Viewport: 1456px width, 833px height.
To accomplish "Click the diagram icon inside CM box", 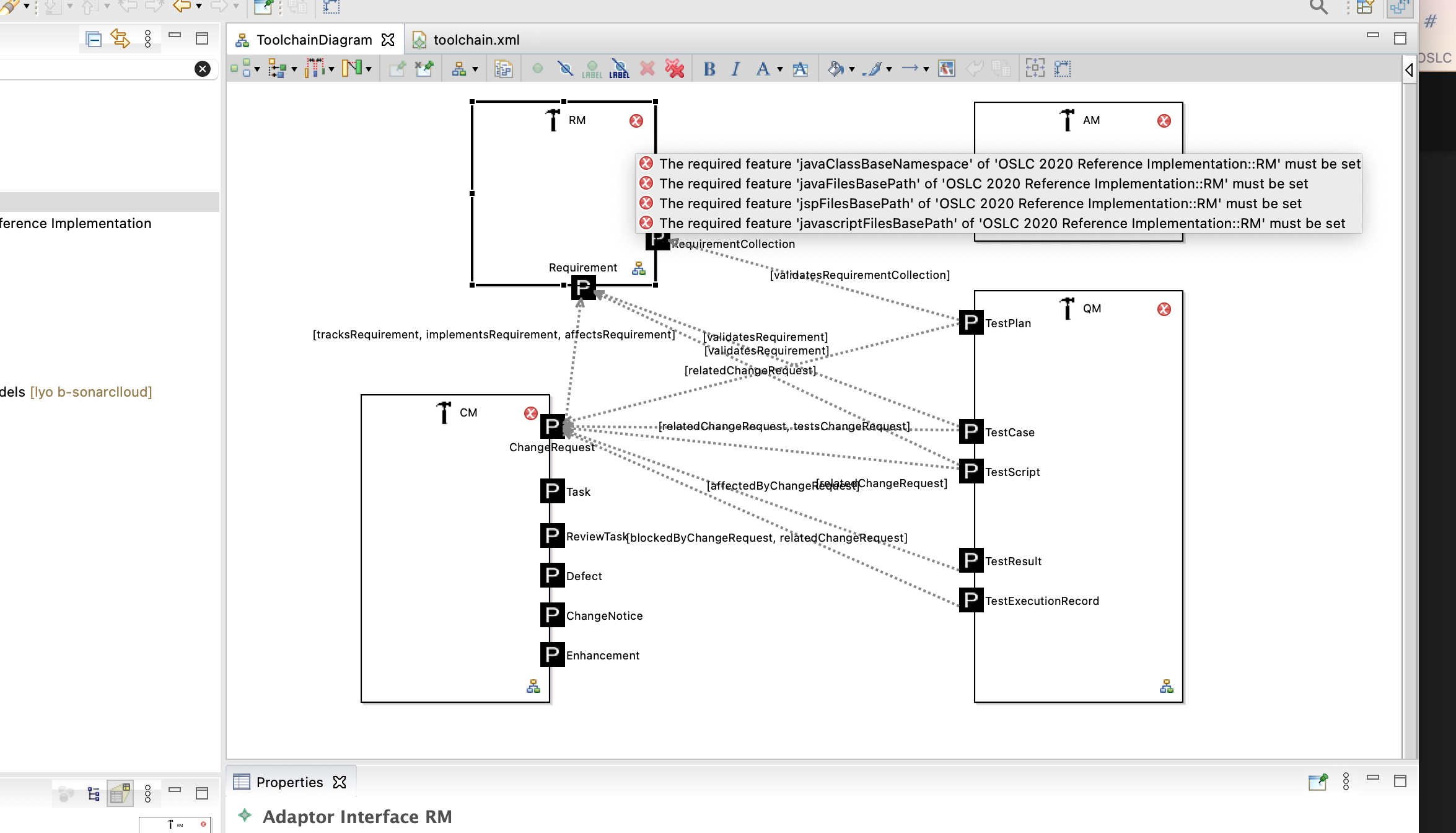I will [533, 686].
